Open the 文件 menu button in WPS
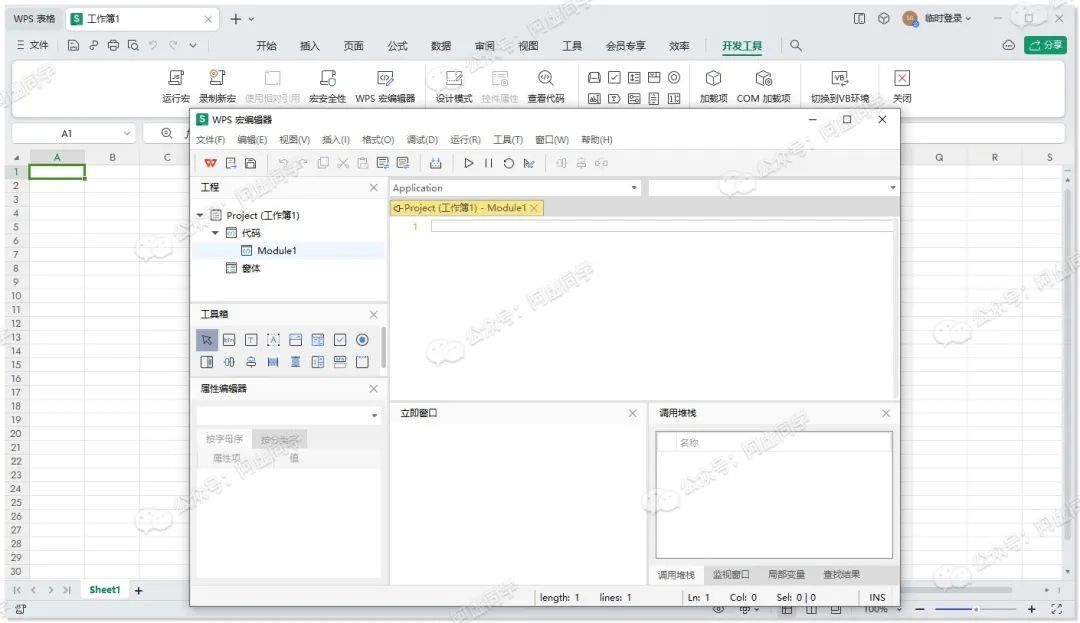 pyautogui.click(x=32, y=45)
